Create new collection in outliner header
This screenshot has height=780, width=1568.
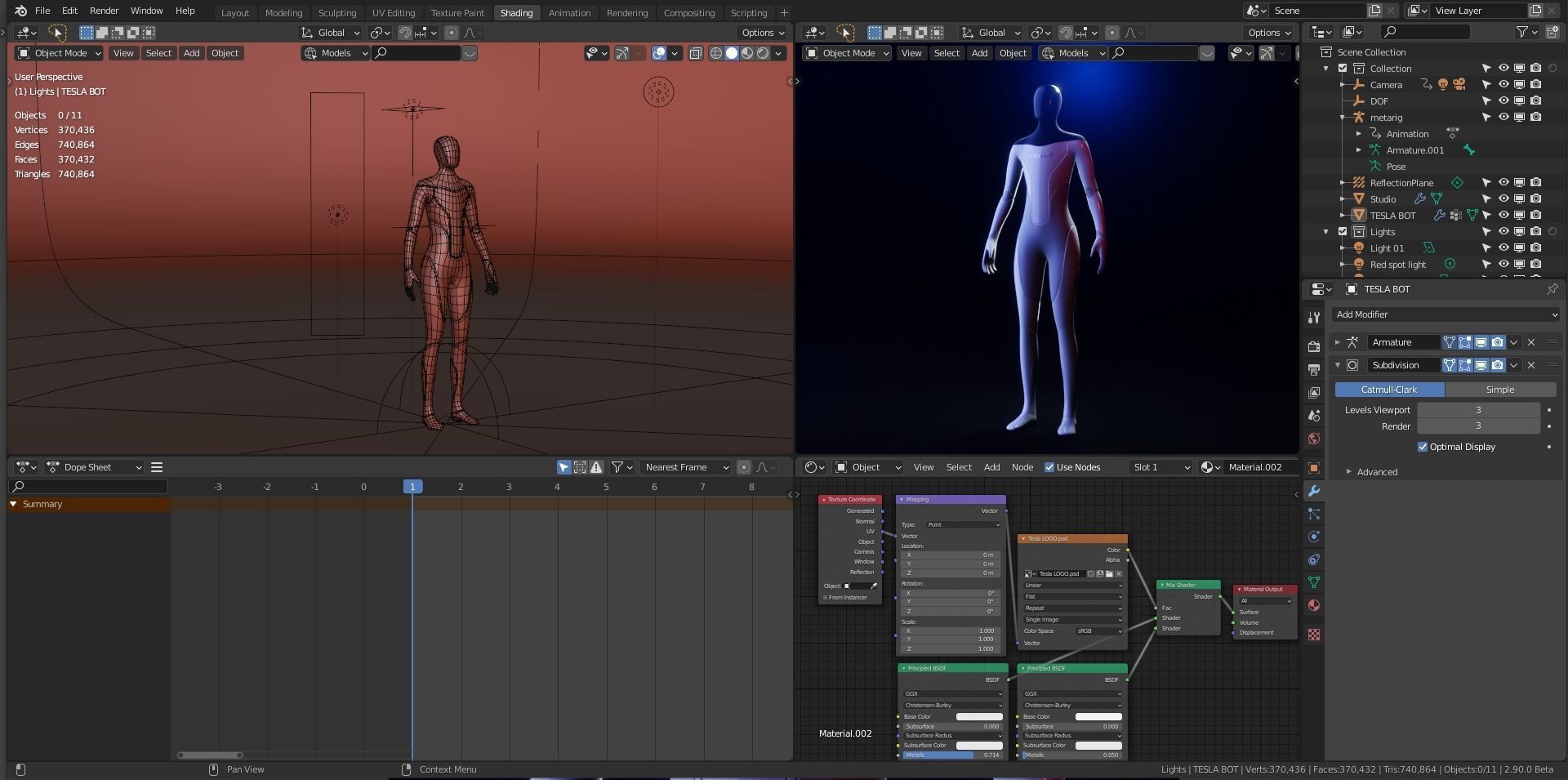point(1551,32)
